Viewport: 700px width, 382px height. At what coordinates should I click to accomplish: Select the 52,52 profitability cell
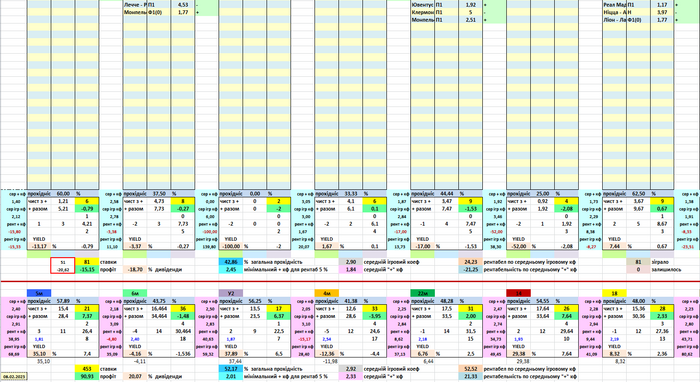click(471, 369)
